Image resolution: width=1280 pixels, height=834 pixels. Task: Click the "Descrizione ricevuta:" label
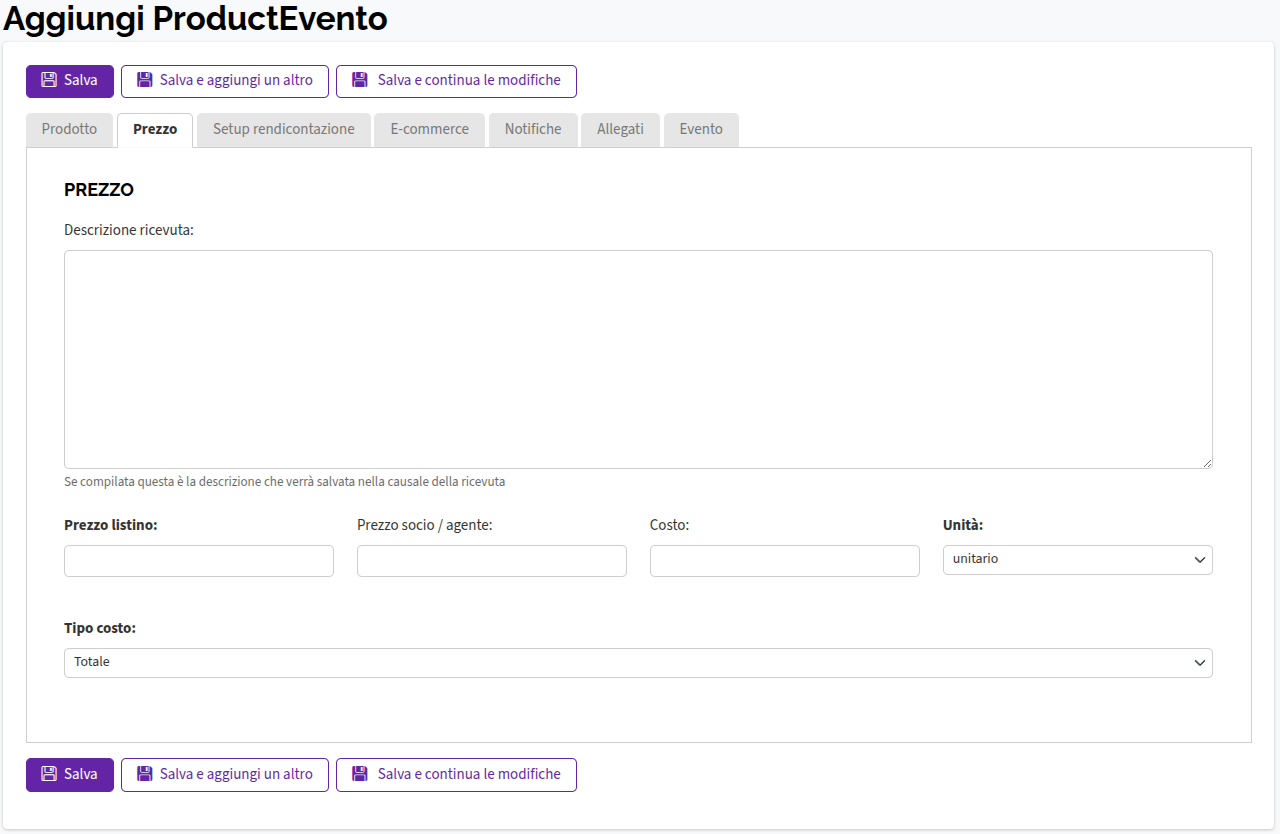129,230
